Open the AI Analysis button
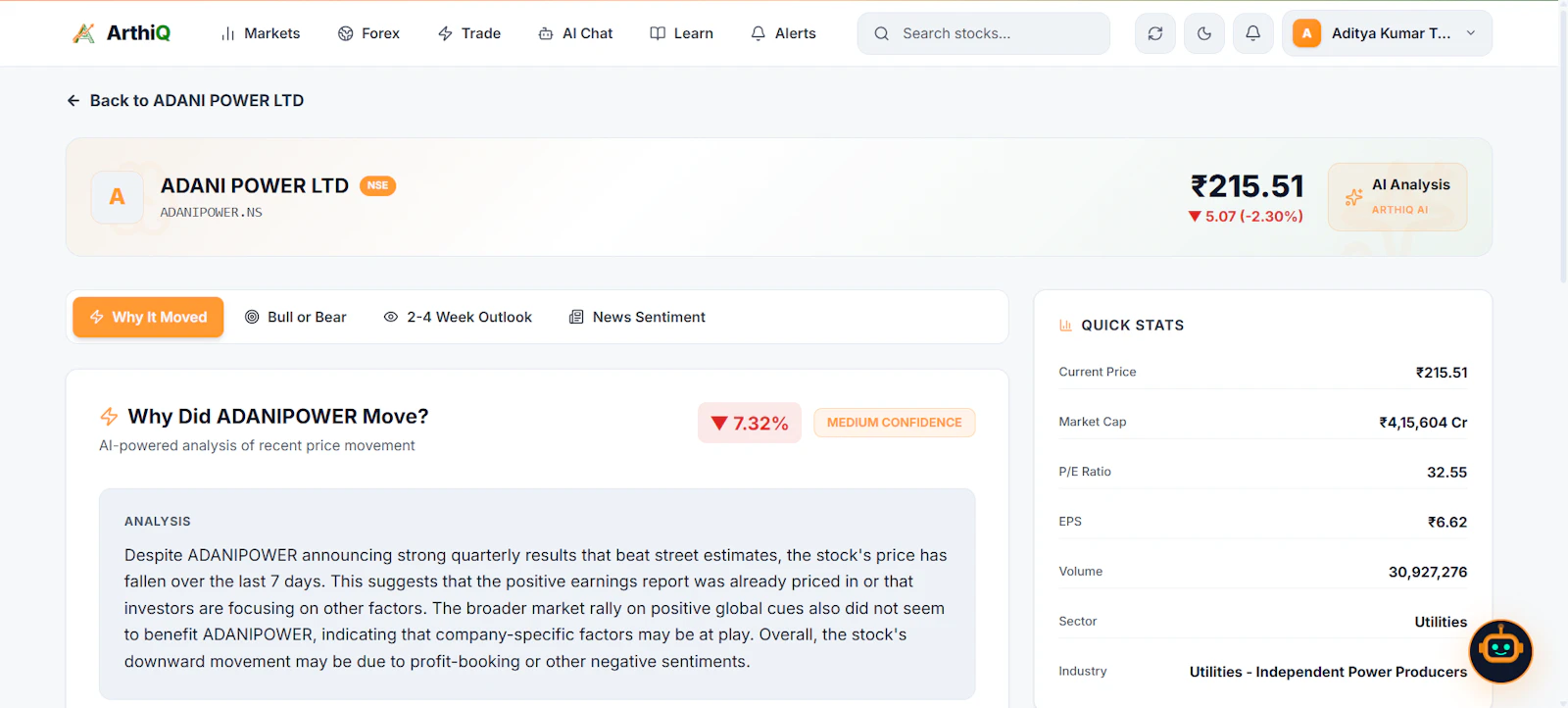 click(x=1397, y=197)
